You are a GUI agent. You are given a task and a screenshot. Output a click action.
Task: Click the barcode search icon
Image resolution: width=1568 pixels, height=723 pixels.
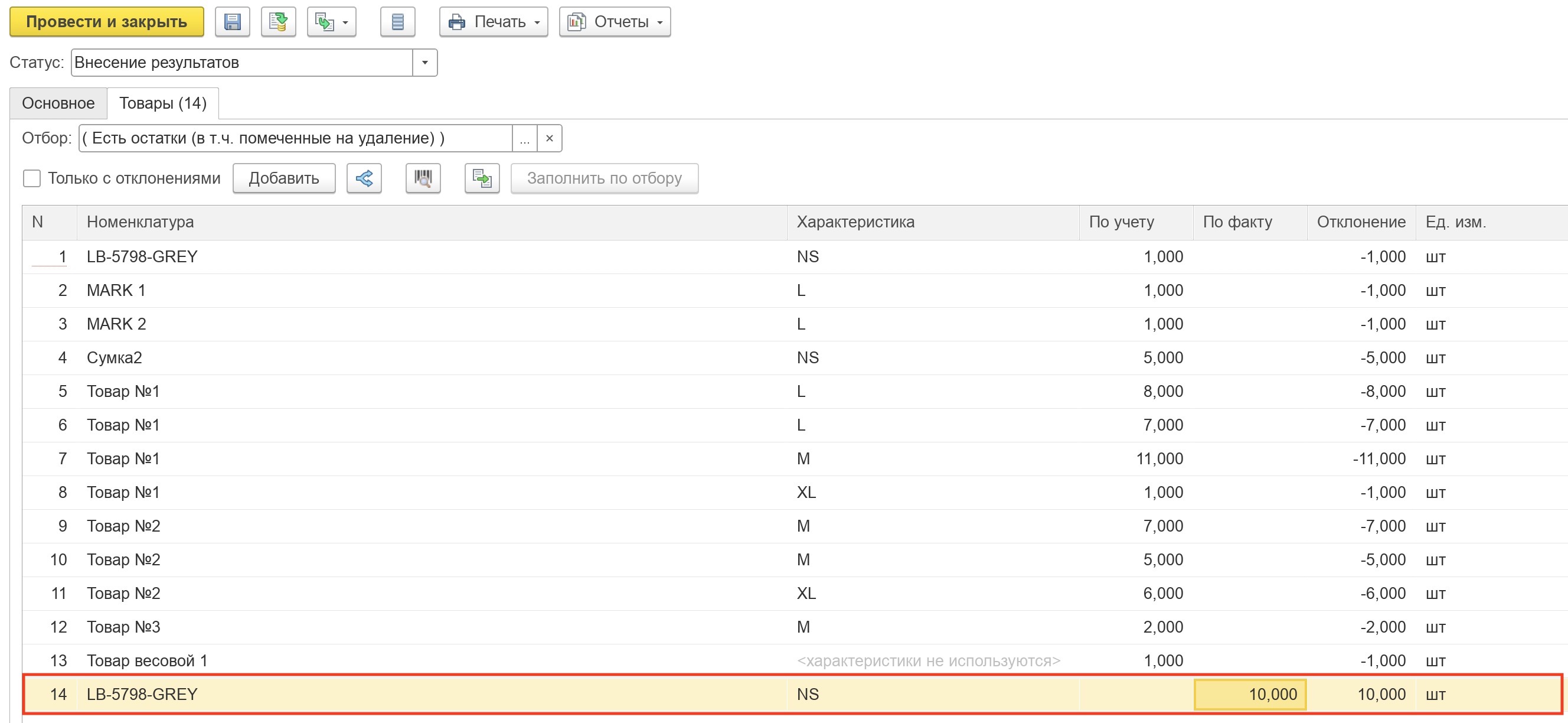click(423, 178)
